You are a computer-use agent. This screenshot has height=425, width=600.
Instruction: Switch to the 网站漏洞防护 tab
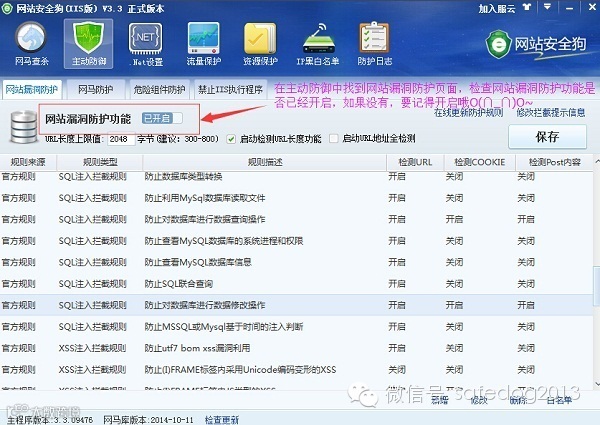tap(31, 90)
